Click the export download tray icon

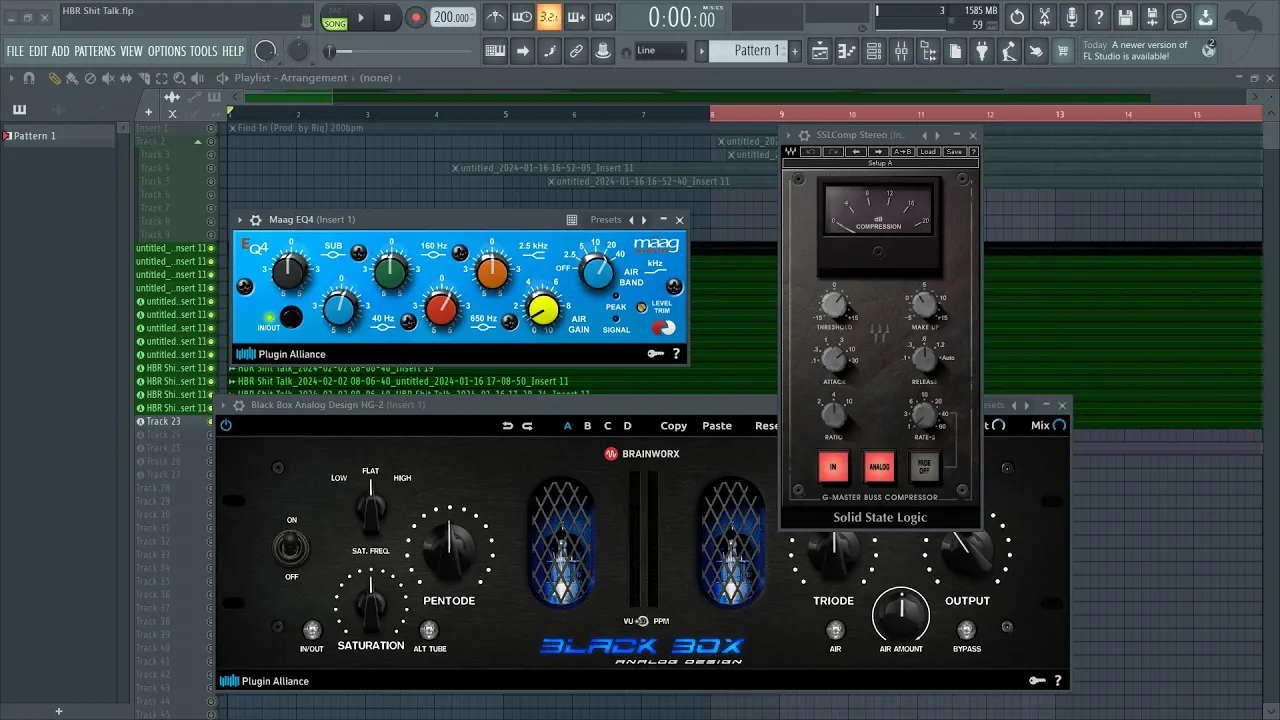[1206, 17]
